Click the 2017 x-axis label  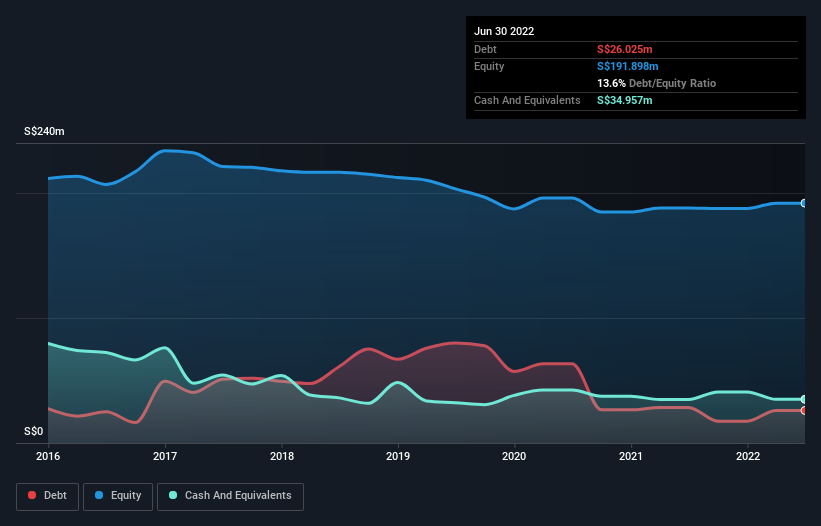pos(165,456)
